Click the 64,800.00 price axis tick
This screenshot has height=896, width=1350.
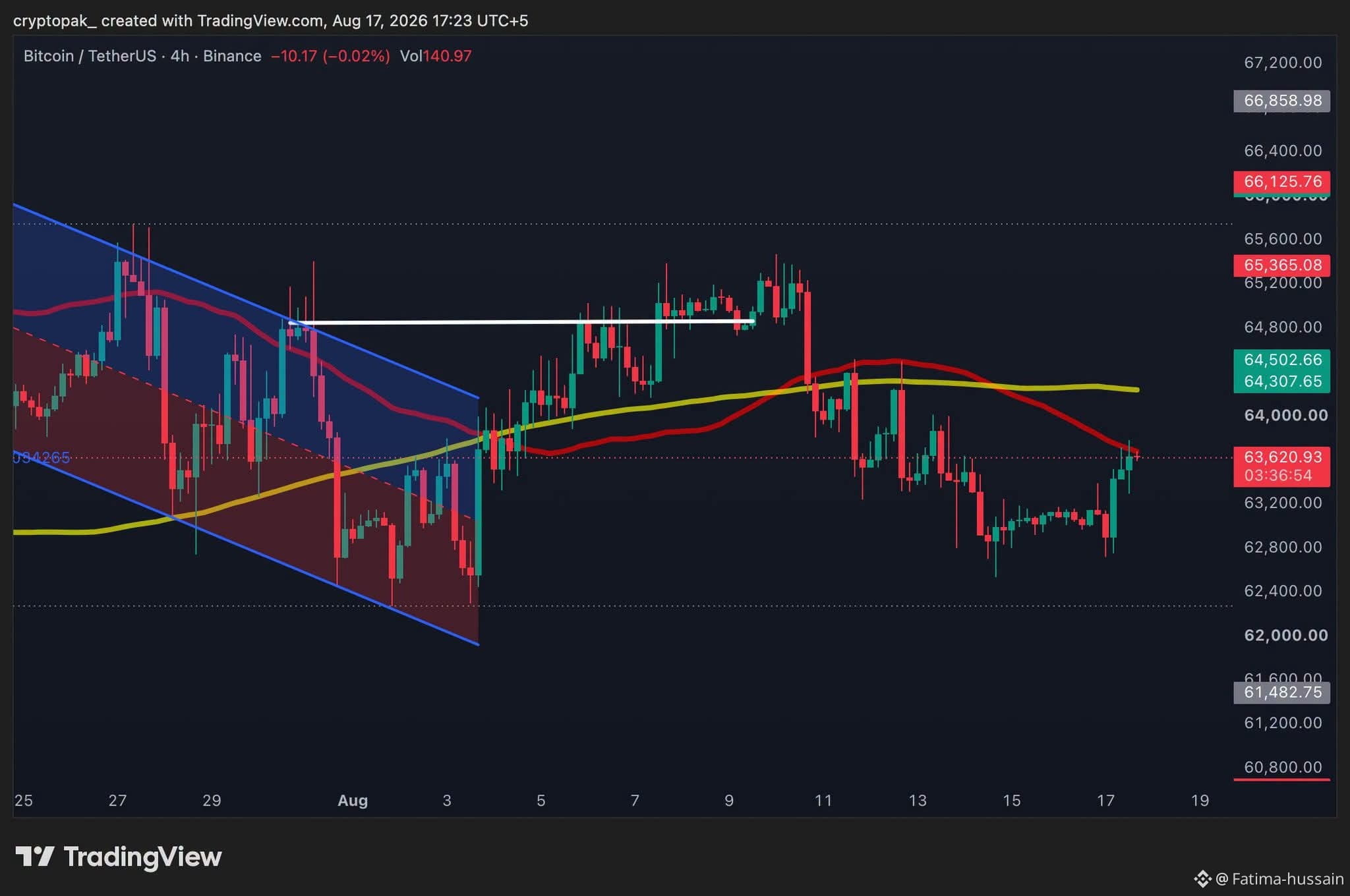pyautogui.click(x=1283, y=327)
